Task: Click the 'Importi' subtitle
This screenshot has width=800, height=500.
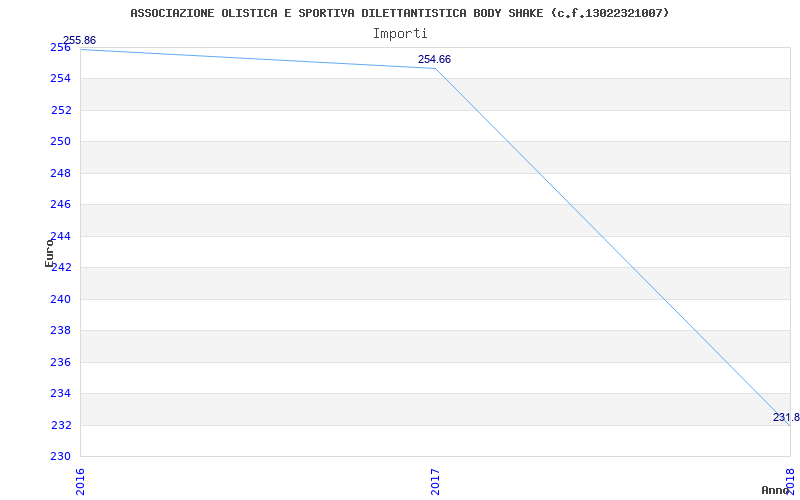Action: (400, 34)
